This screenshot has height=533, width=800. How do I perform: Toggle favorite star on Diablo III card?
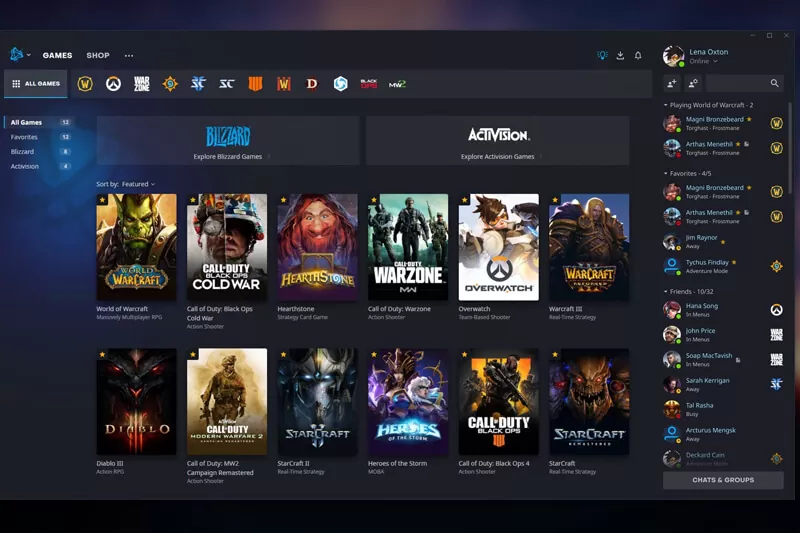click(x=103, y=354)
